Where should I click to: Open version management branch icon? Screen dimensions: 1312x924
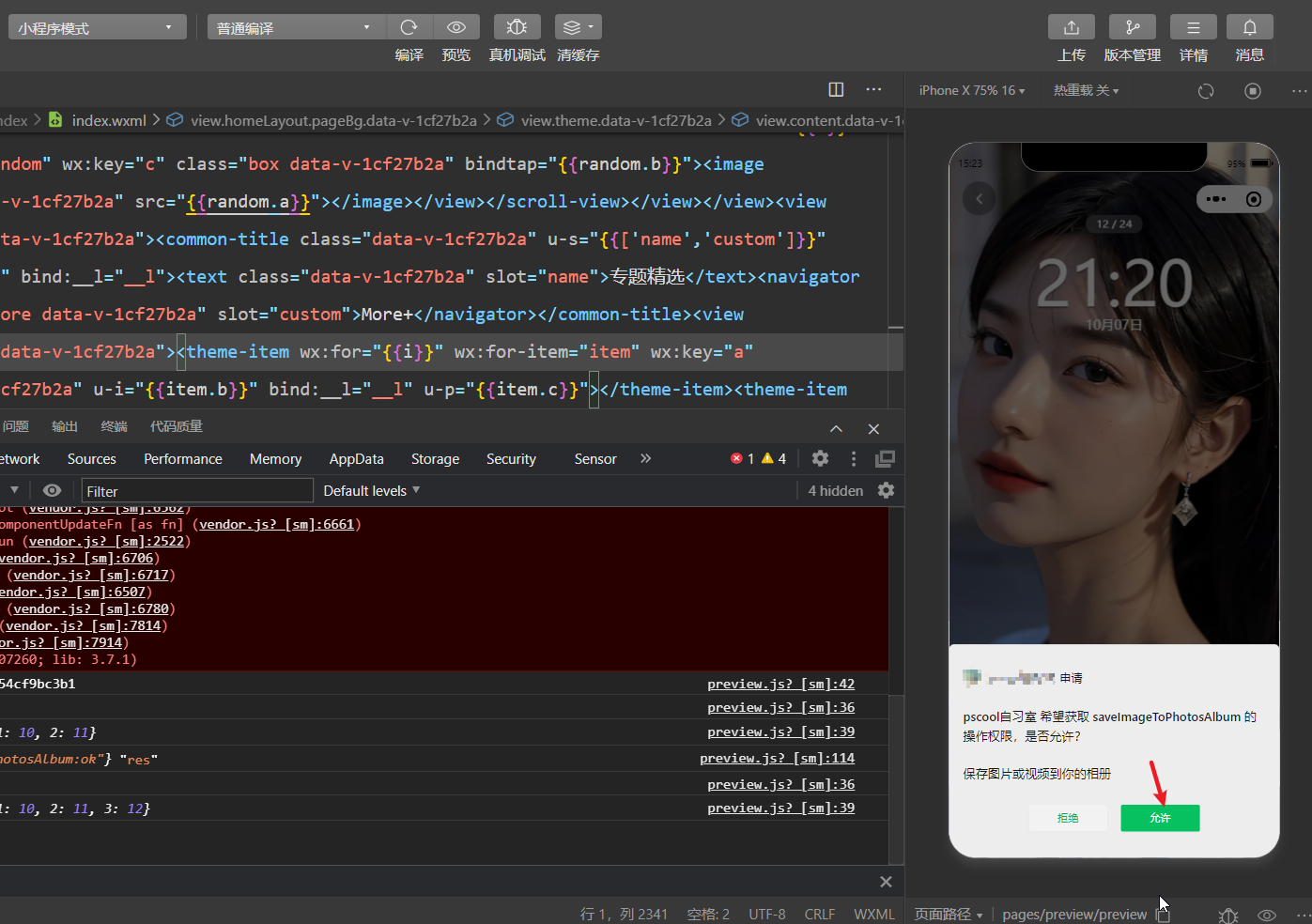pyautogui.click(x=1133, y=27)
